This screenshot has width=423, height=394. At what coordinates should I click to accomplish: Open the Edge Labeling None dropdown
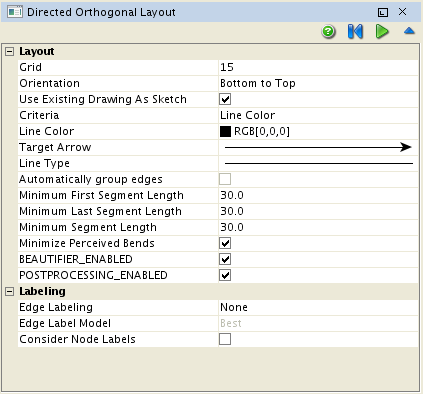coord(318,307)
